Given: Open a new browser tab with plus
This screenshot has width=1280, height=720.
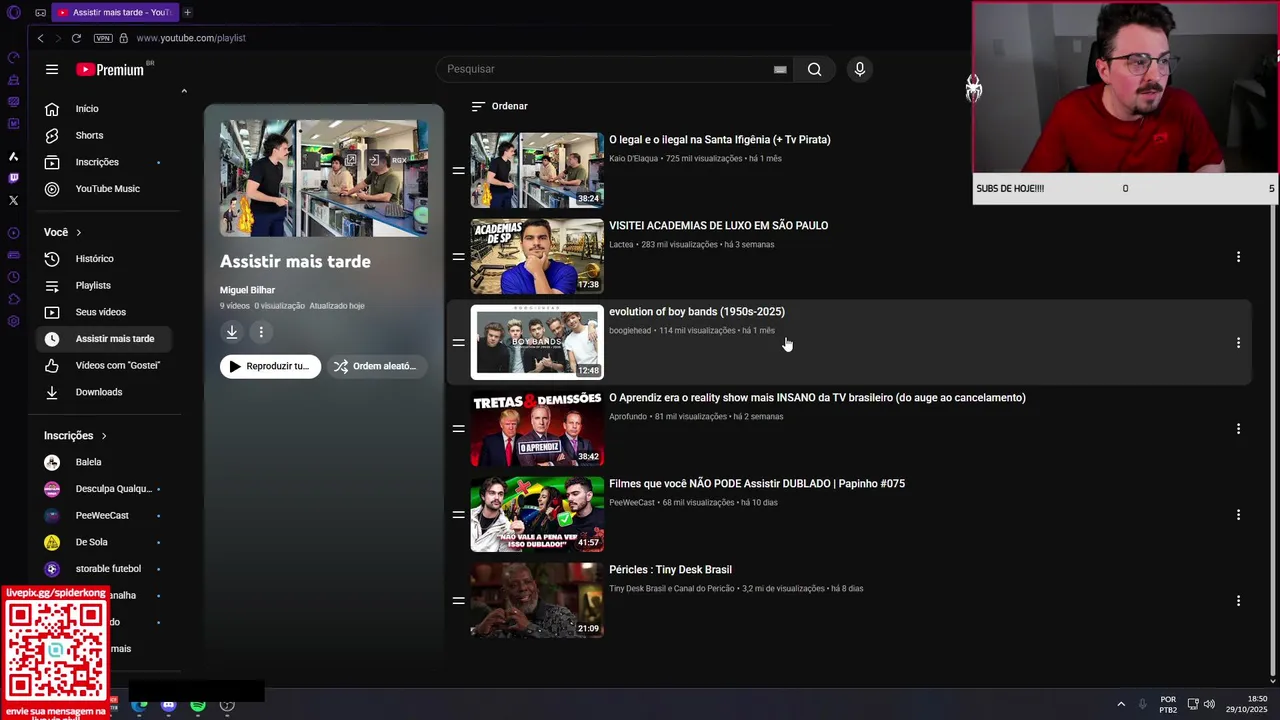Looking at the screenshot, I should tap(187, 12).
